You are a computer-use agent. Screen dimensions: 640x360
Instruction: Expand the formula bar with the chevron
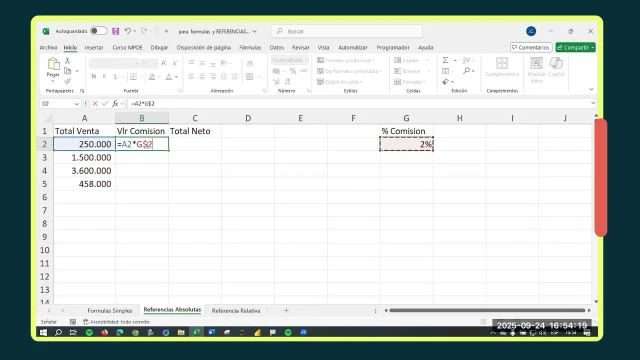593,103
